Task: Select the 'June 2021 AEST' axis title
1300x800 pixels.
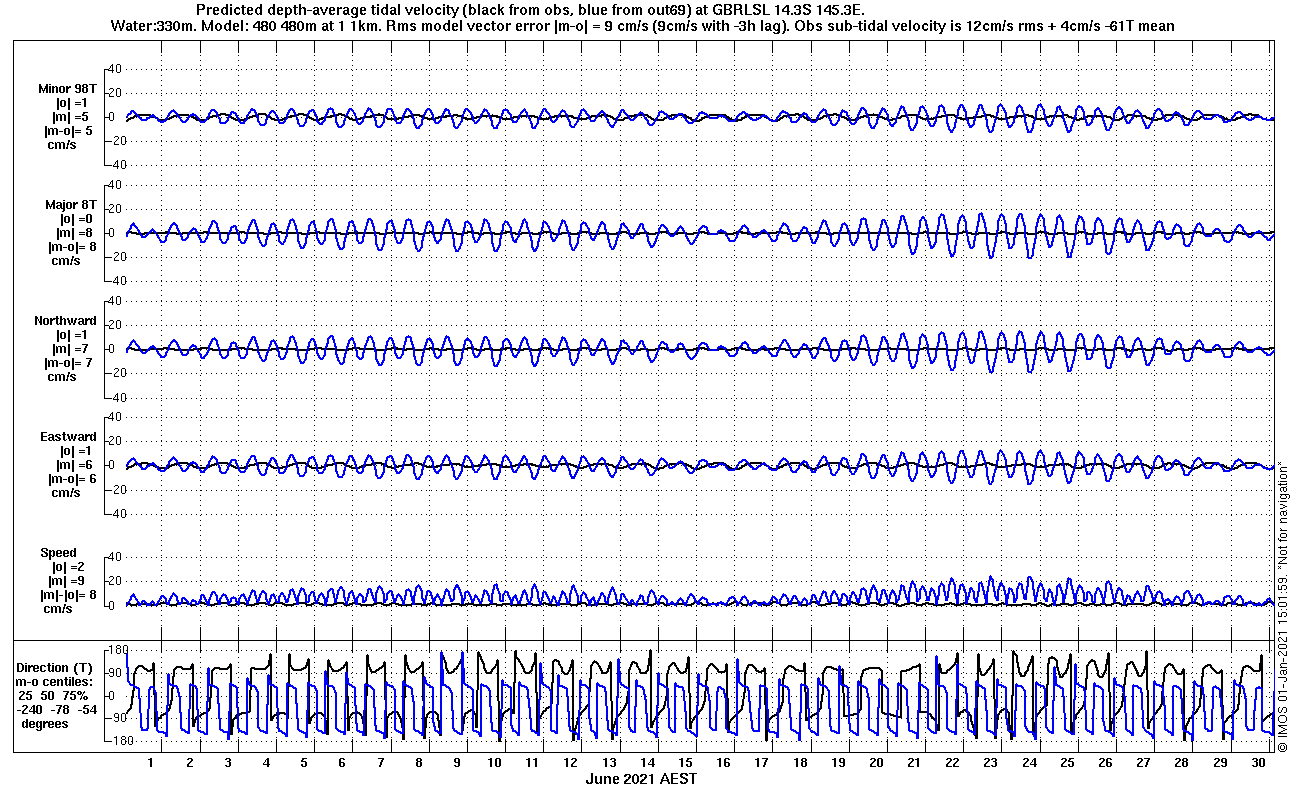Action: [x=640, y=779]
